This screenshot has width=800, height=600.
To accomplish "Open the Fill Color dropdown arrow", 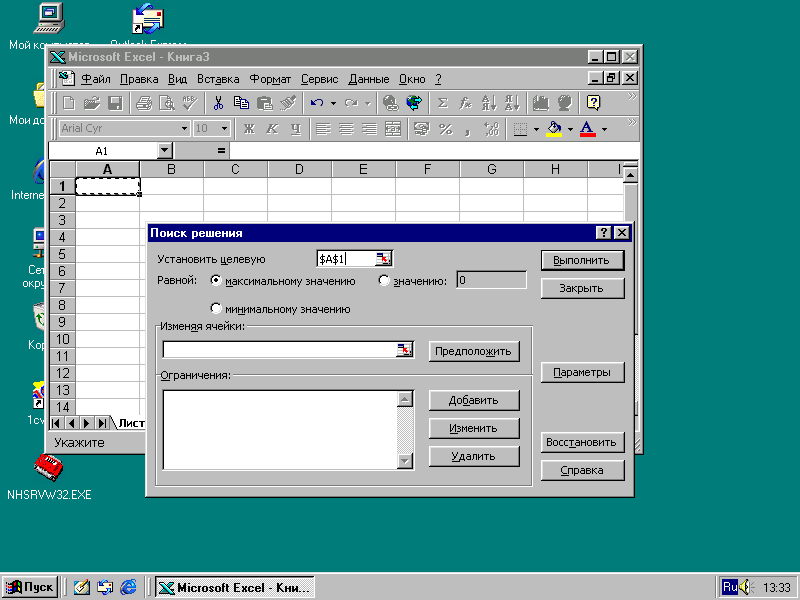I will pos(570,129).
